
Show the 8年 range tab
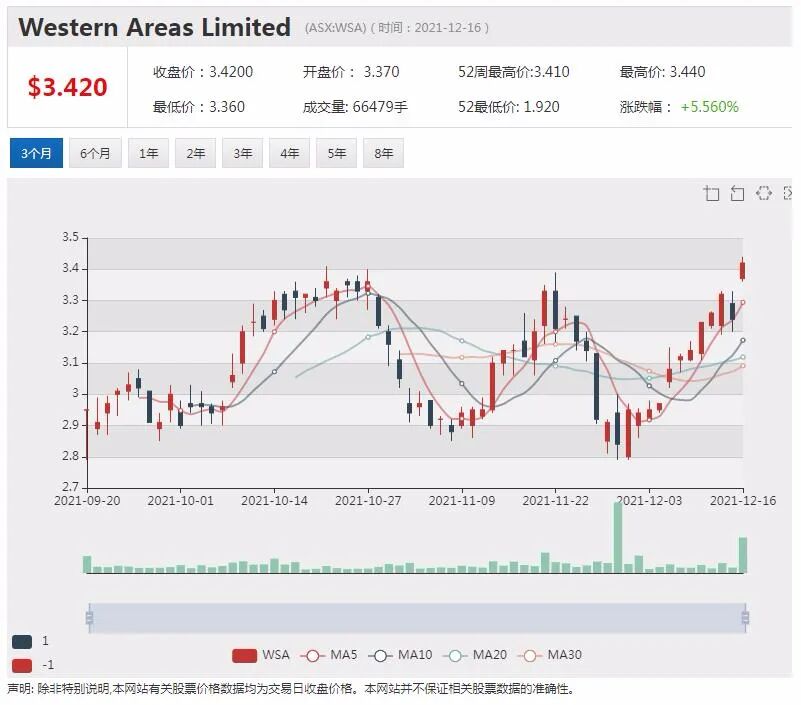point(384,153)
